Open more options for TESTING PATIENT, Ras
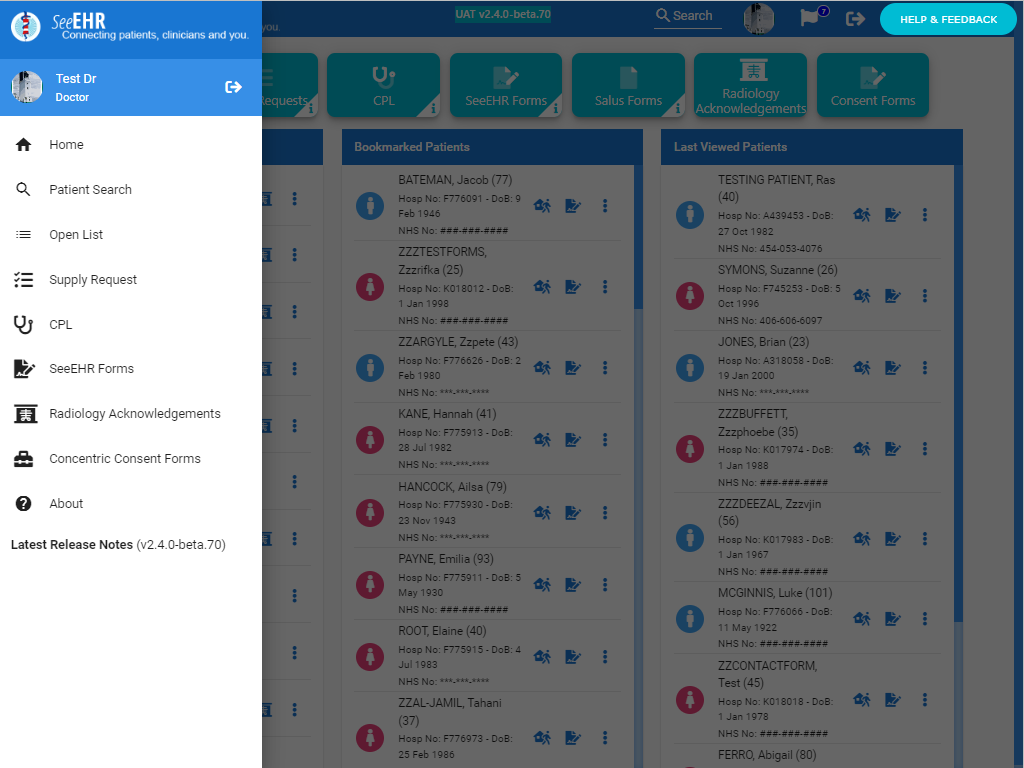 [x=925, y=215]
